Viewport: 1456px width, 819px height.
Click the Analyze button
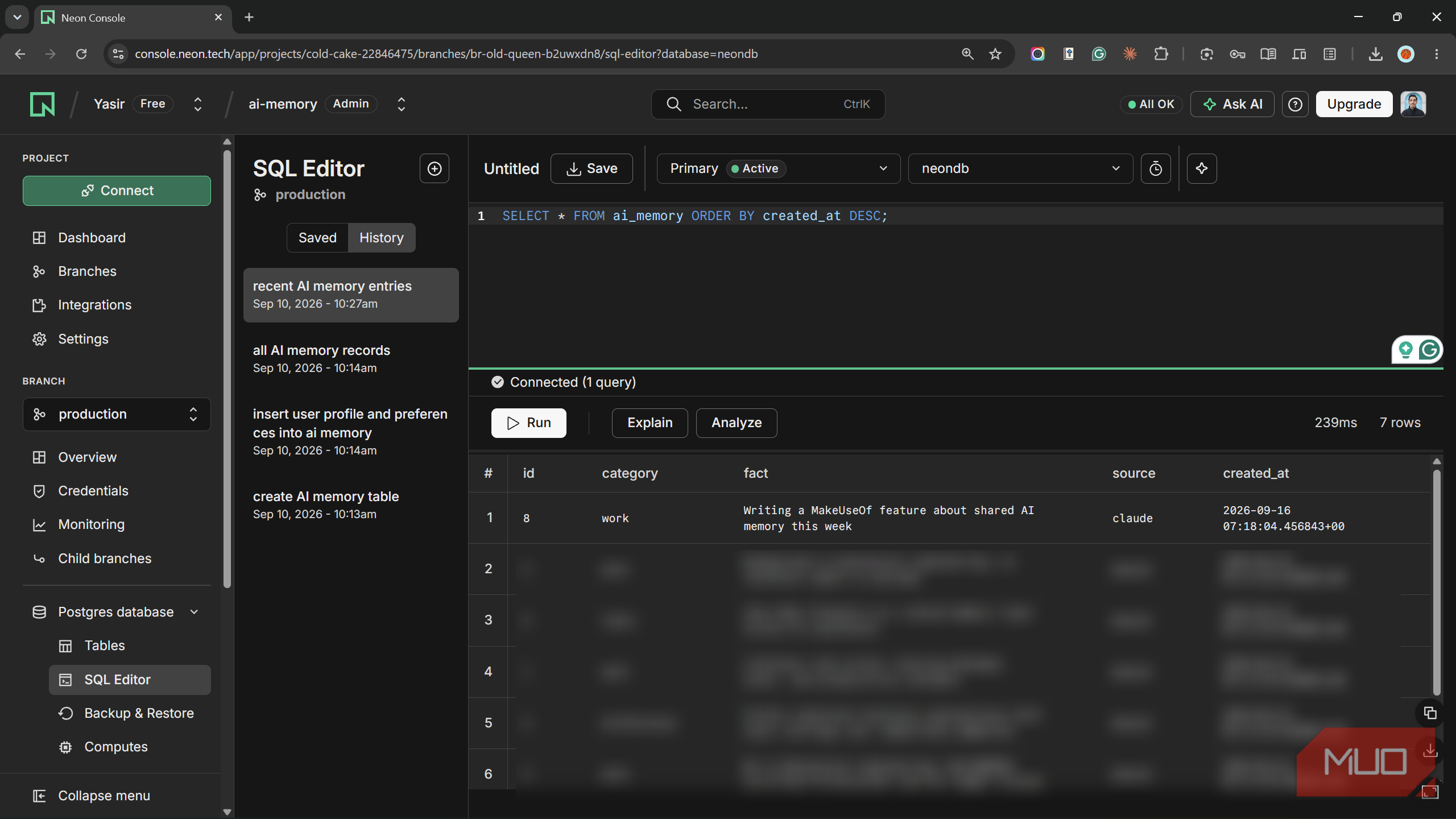click(737, 423)
